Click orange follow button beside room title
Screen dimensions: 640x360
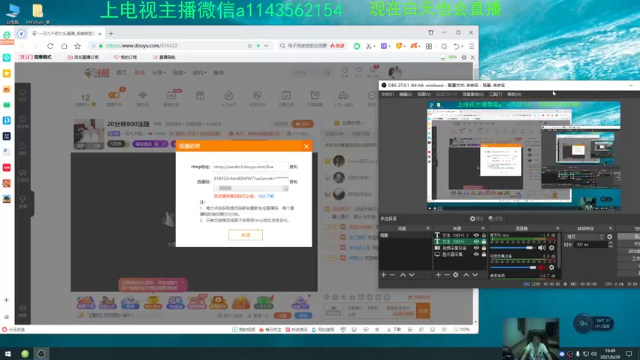pos(302,124)
